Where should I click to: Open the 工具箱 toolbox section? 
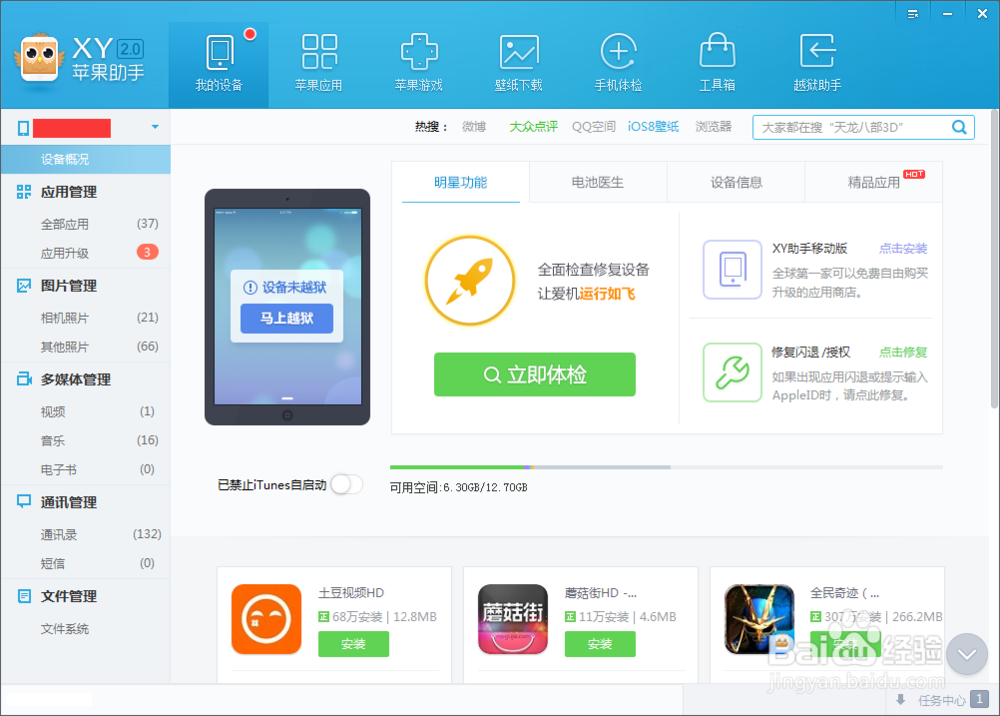717,60
